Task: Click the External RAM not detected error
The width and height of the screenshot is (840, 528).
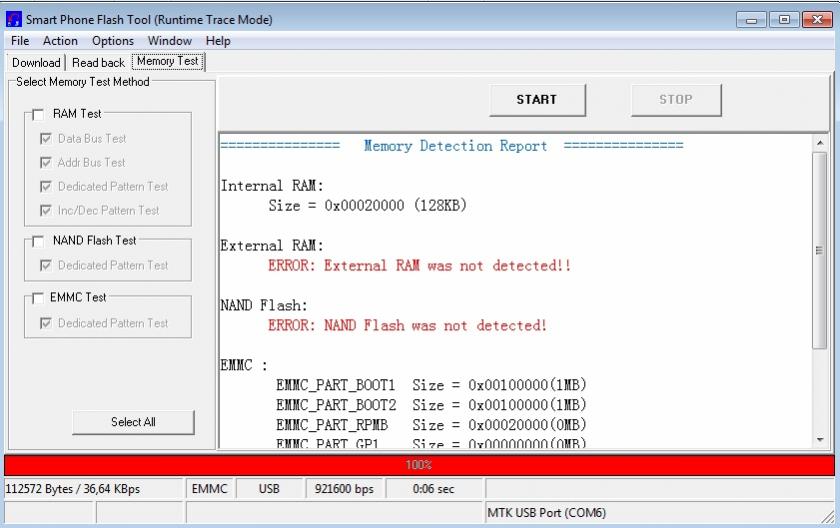Action: (x=419, y=266)
